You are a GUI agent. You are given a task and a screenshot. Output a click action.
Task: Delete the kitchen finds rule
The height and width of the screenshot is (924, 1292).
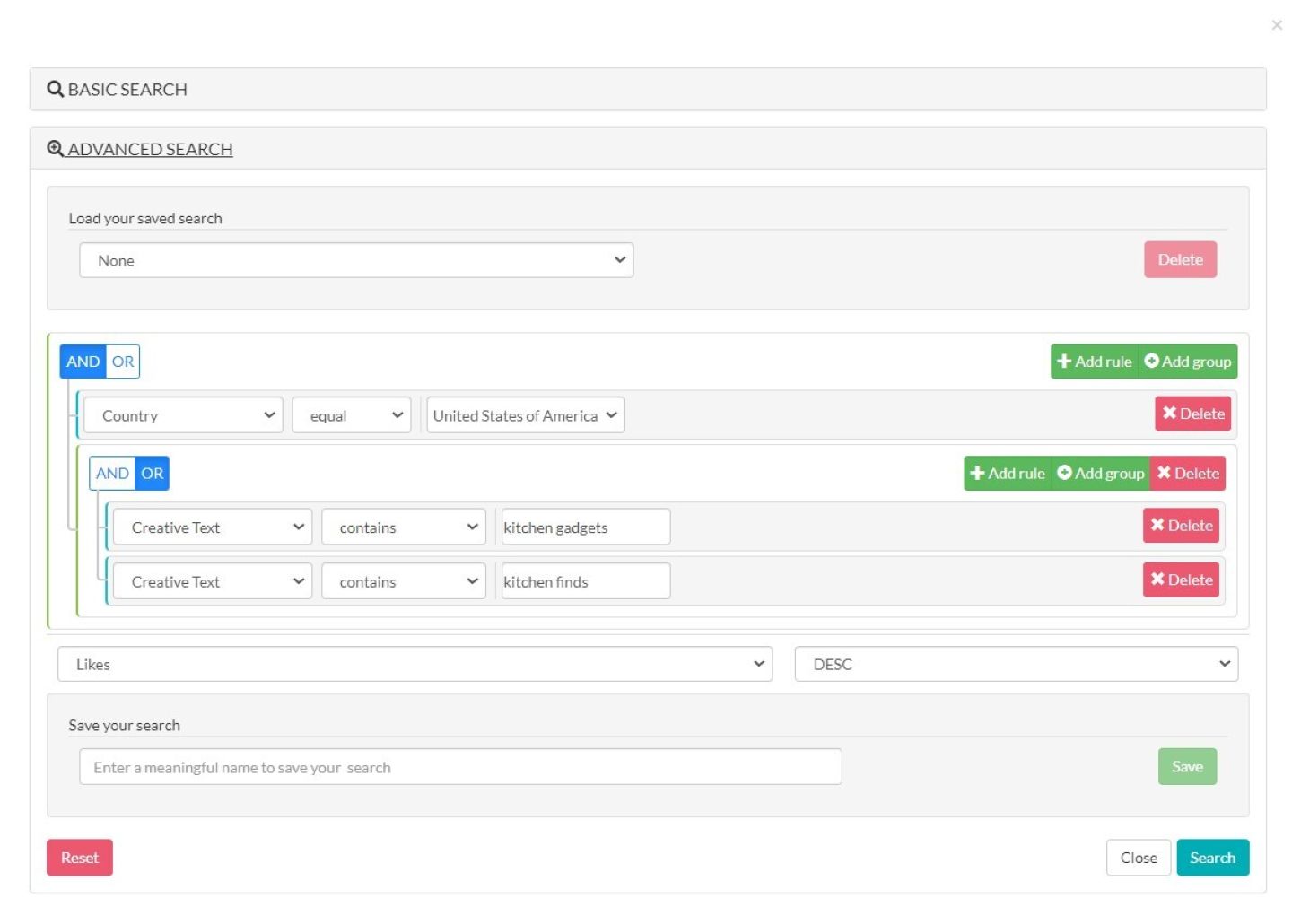[x=1181, y=580]
